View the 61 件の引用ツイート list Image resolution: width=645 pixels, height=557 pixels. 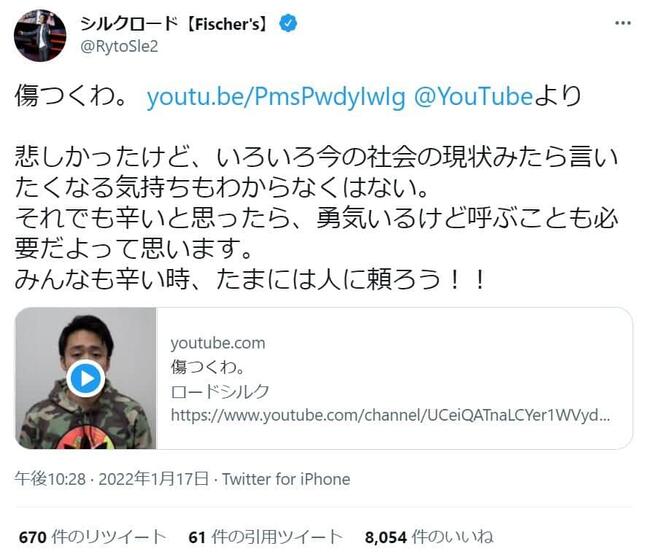coord(266,537)
